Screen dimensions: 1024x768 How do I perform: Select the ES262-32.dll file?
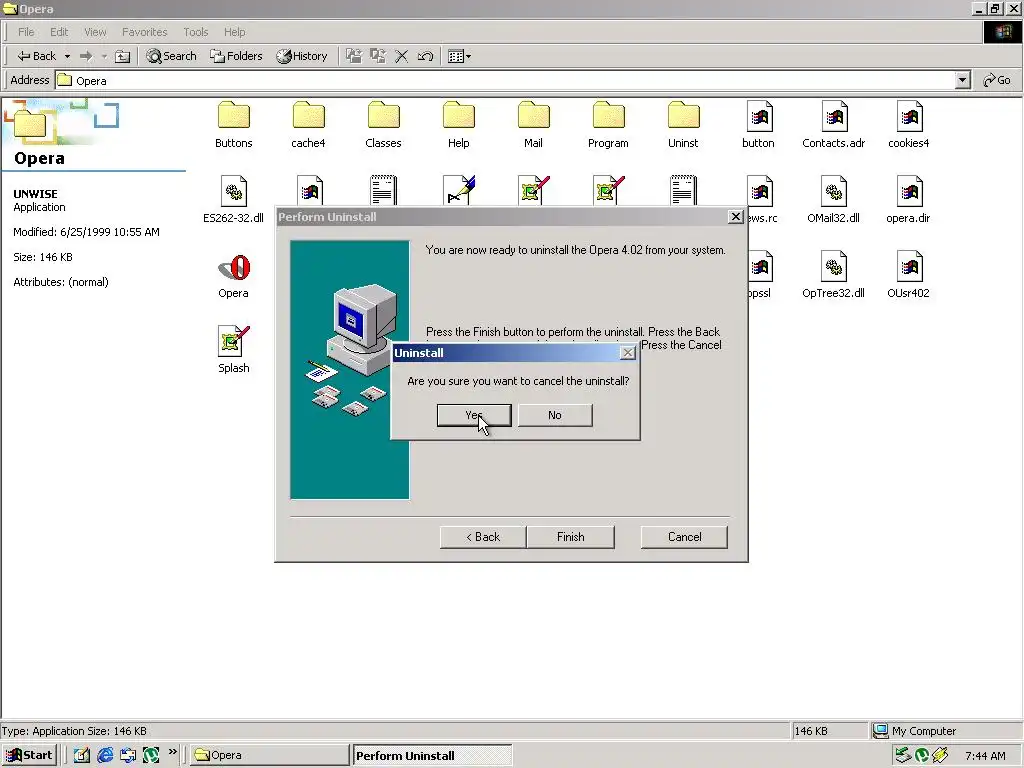234,200
